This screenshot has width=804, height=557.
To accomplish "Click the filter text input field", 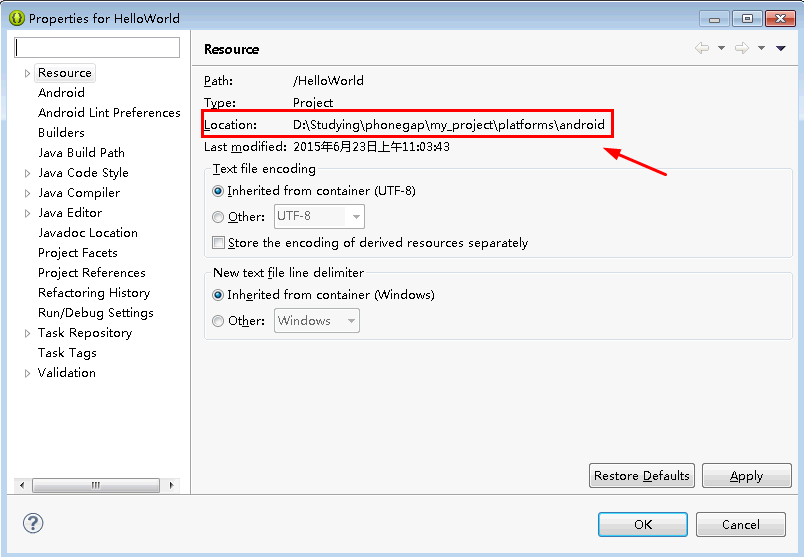I will click(x=97, y=48).
